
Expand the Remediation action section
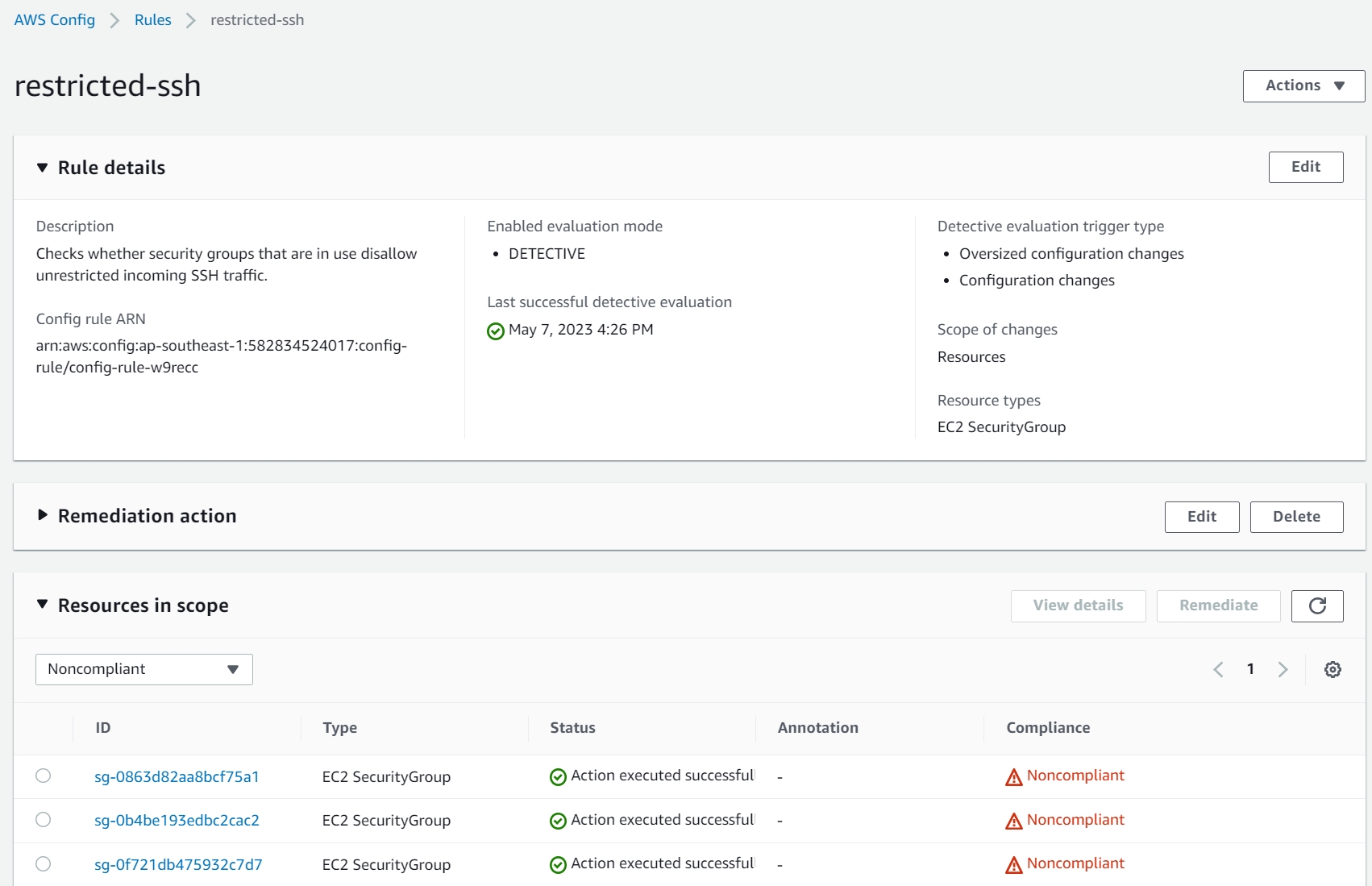43,515
